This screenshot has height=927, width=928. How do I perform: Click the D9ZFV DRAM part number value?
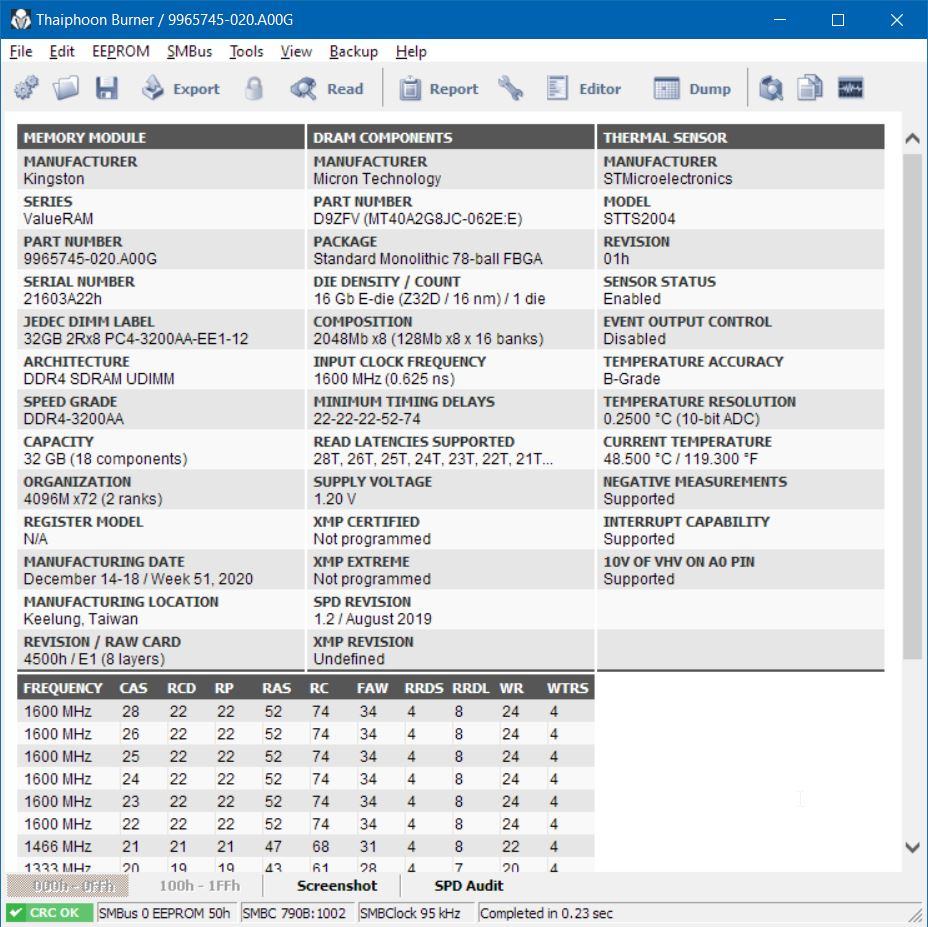click(x=418, y=219)
